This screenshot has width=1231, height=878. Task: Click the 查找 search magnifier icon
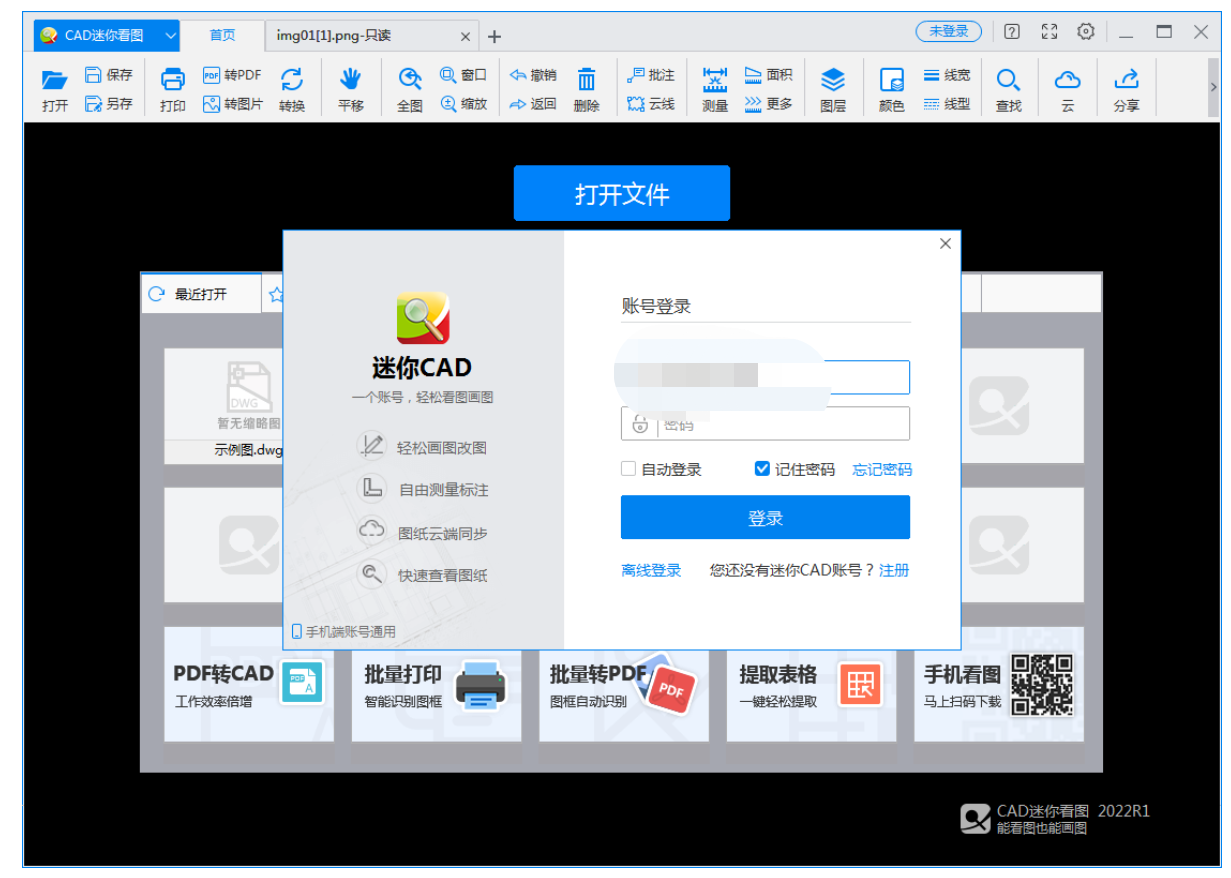(1009, 79)
